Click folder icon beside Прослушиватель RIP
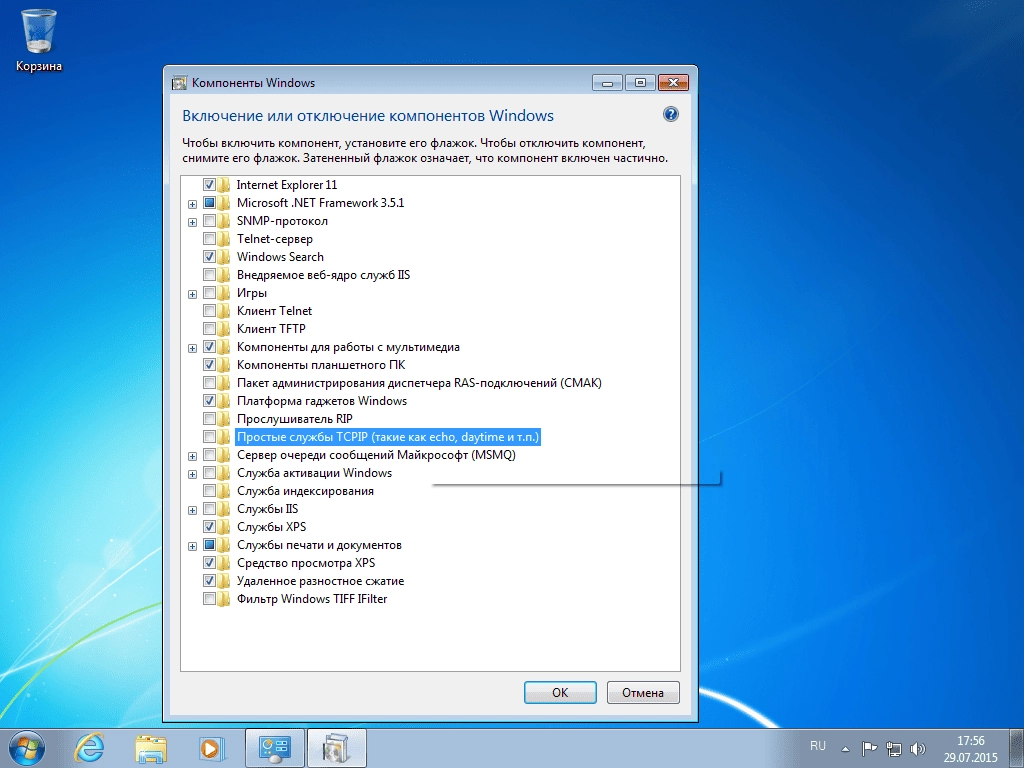This screenshot has width=1024, height=768. click(224, 419)
